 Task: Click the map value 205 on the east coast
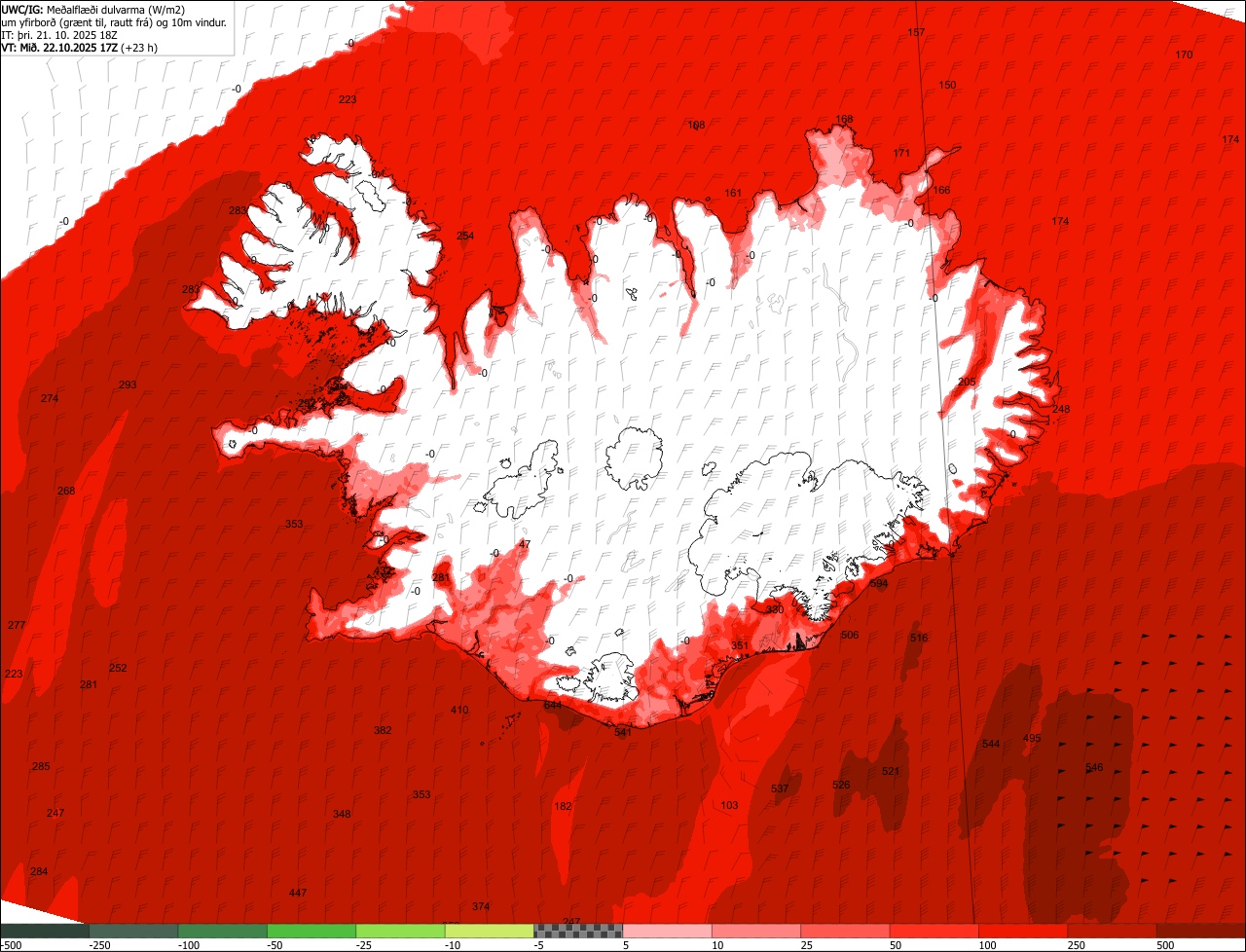click(x=967, y=382)
